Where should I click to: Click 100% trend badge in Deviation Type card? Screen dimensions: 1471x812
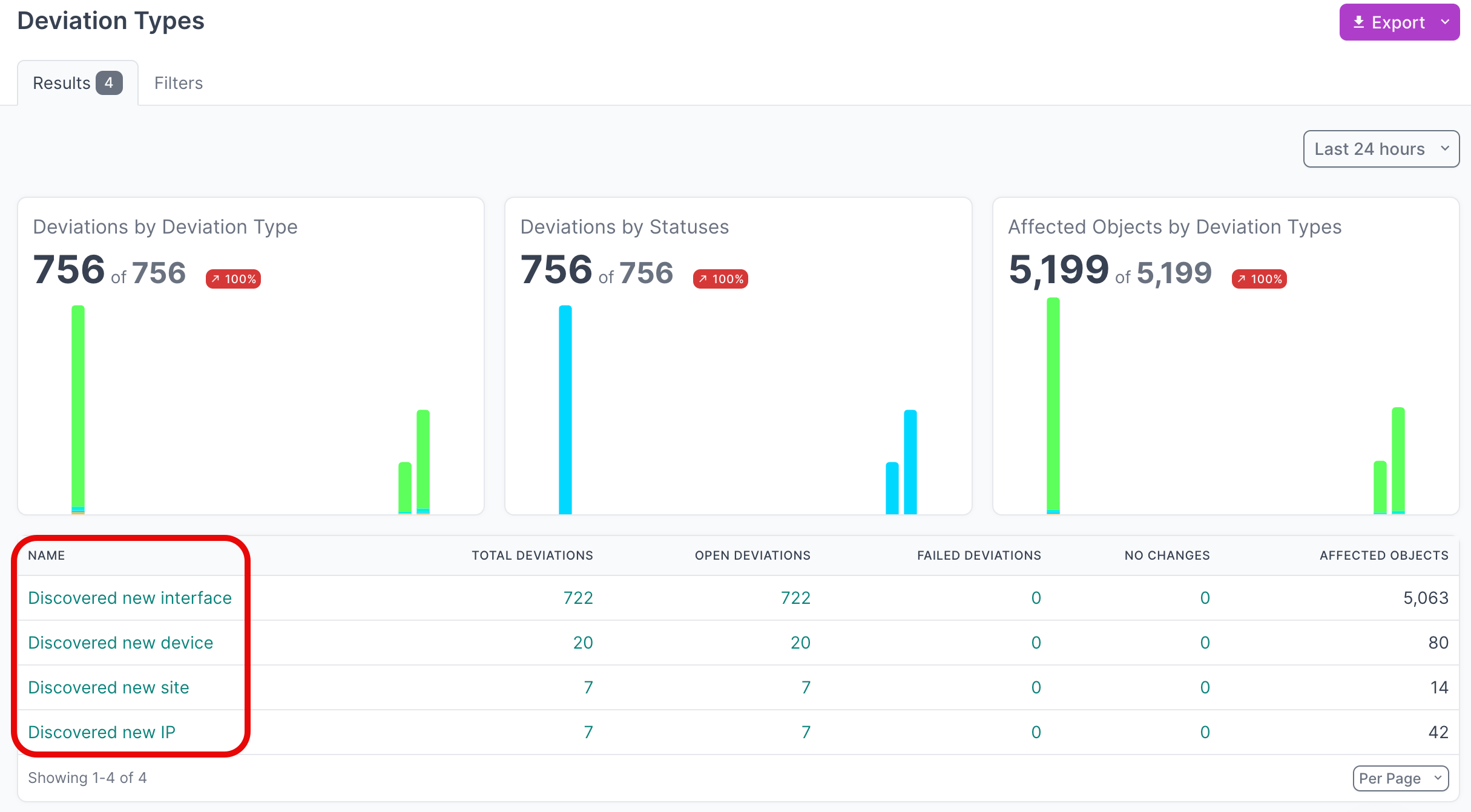(x=233, y=279)
